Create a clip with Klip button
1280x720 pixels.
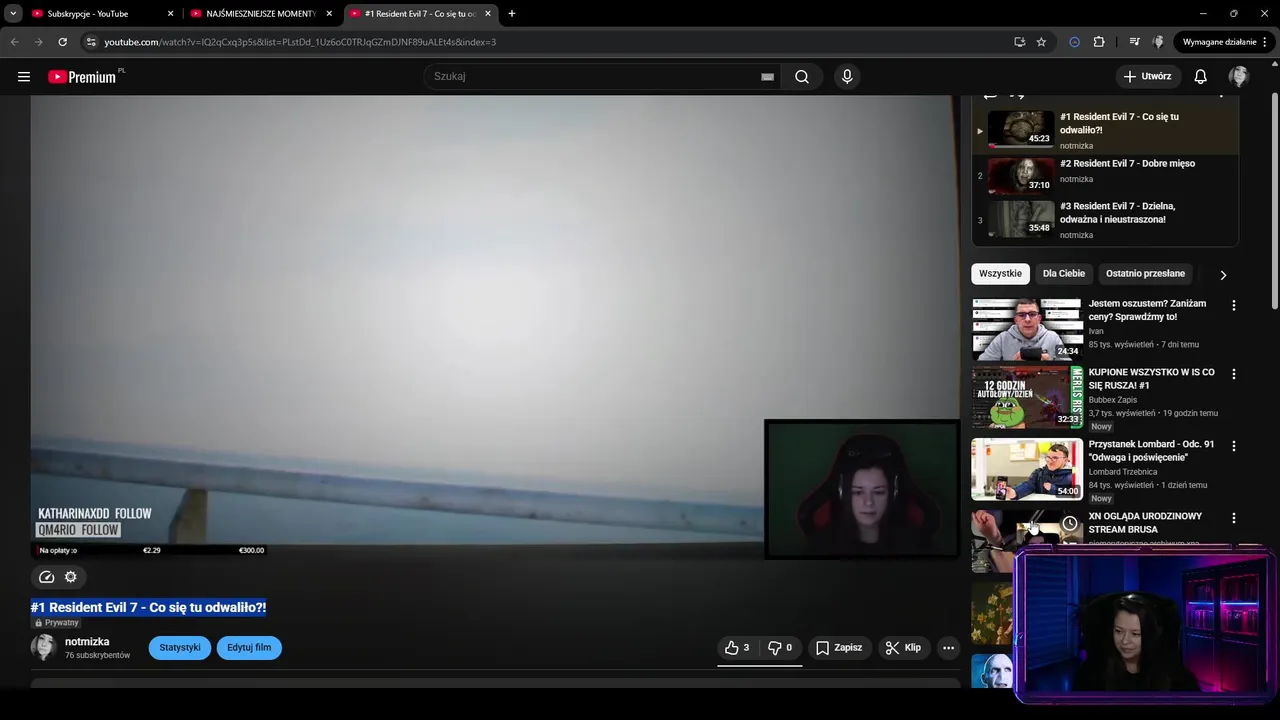coord(904,648)
